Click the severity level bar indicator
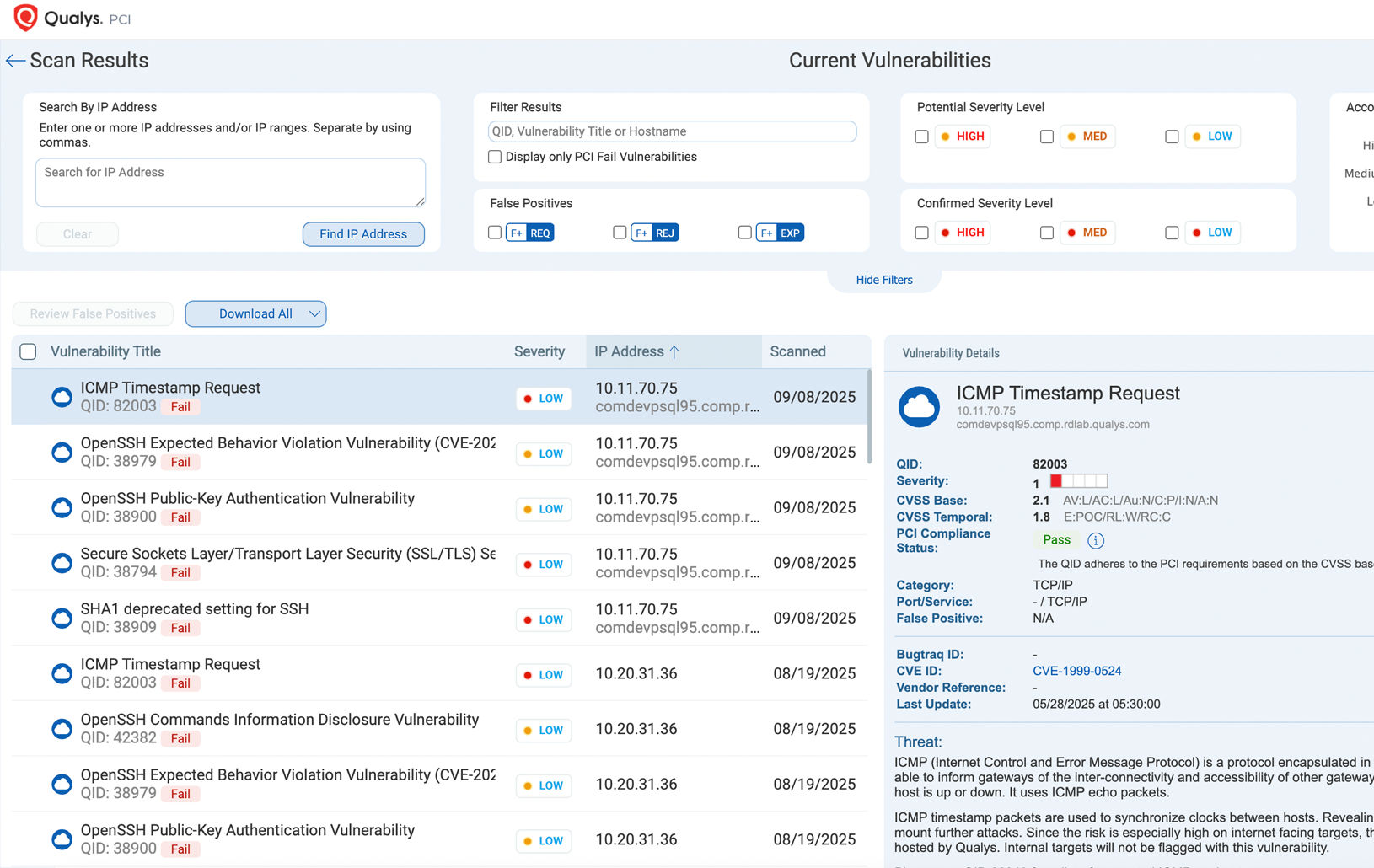This screenshot has width=1374, height=868. point(1078,481)
